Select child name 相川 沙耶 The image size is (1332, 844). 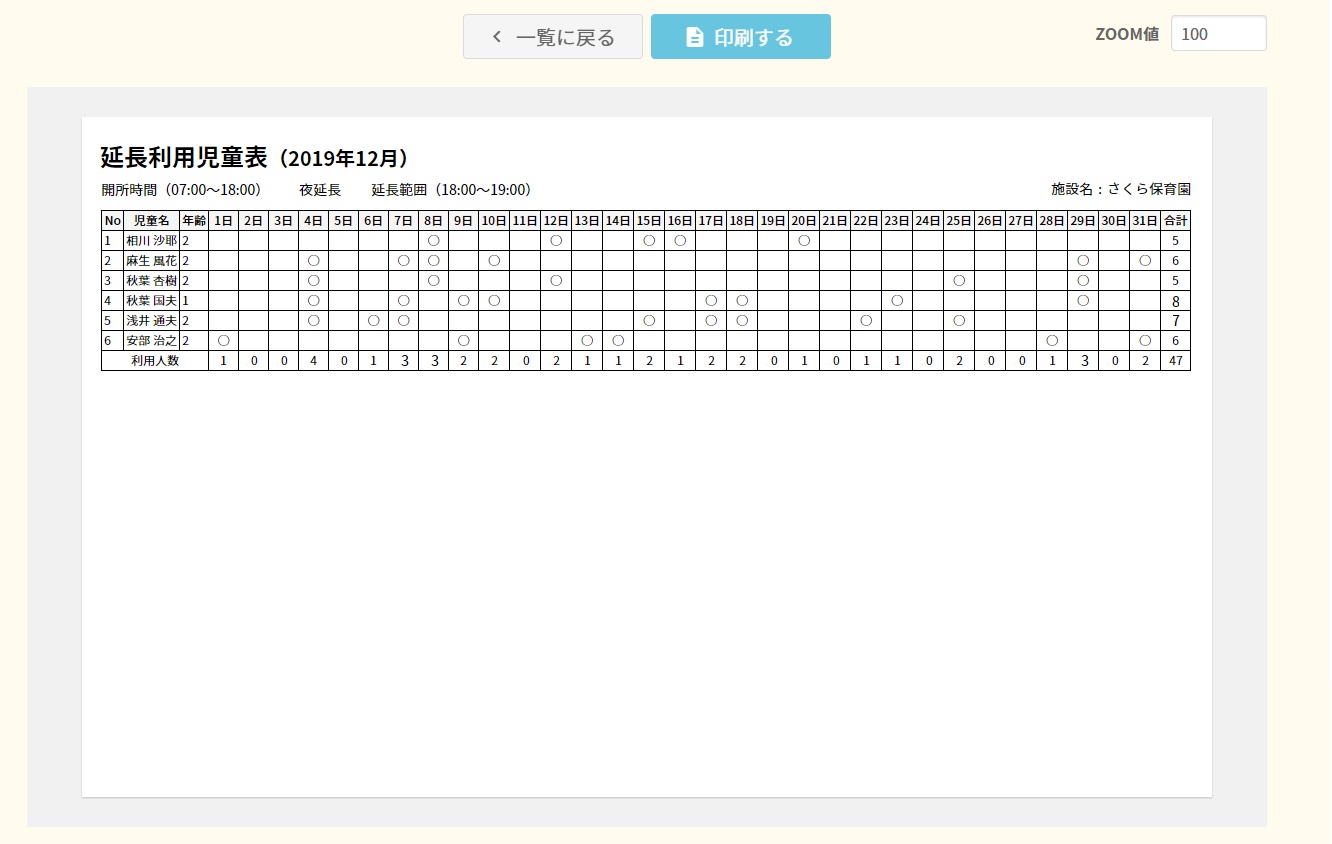pos(151,241)
